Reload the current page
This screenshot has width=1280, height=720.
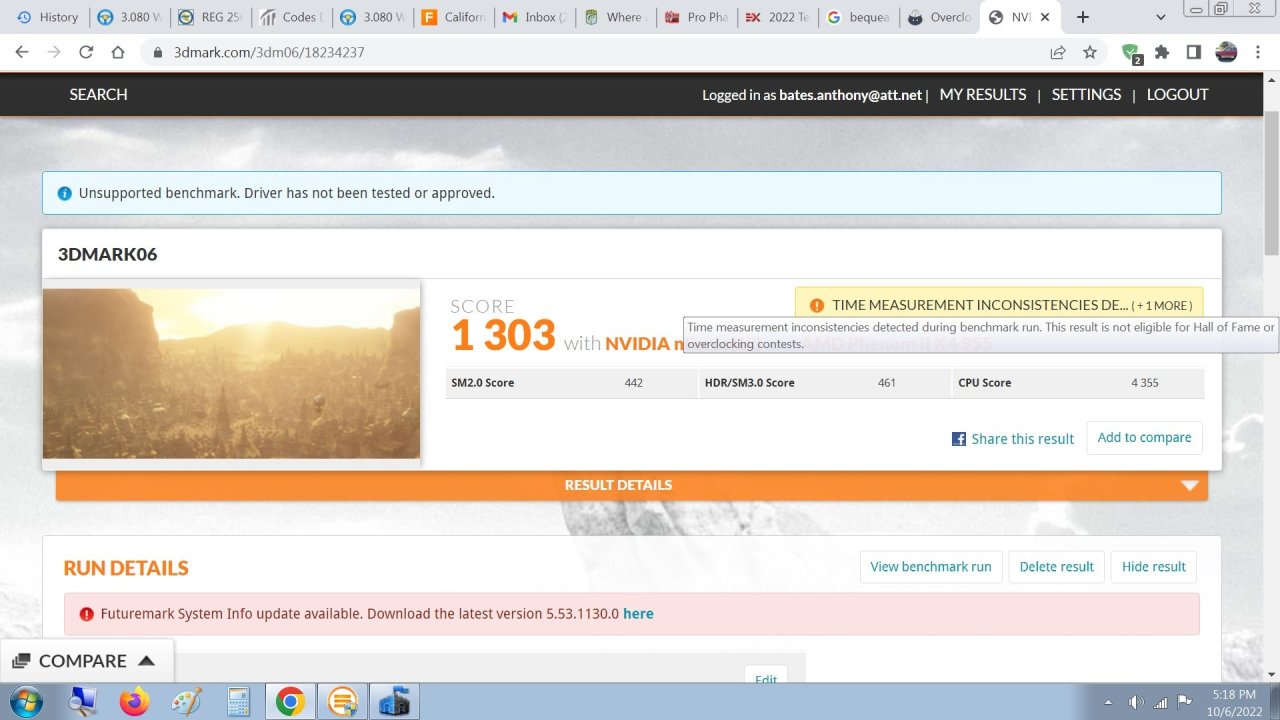85,52
